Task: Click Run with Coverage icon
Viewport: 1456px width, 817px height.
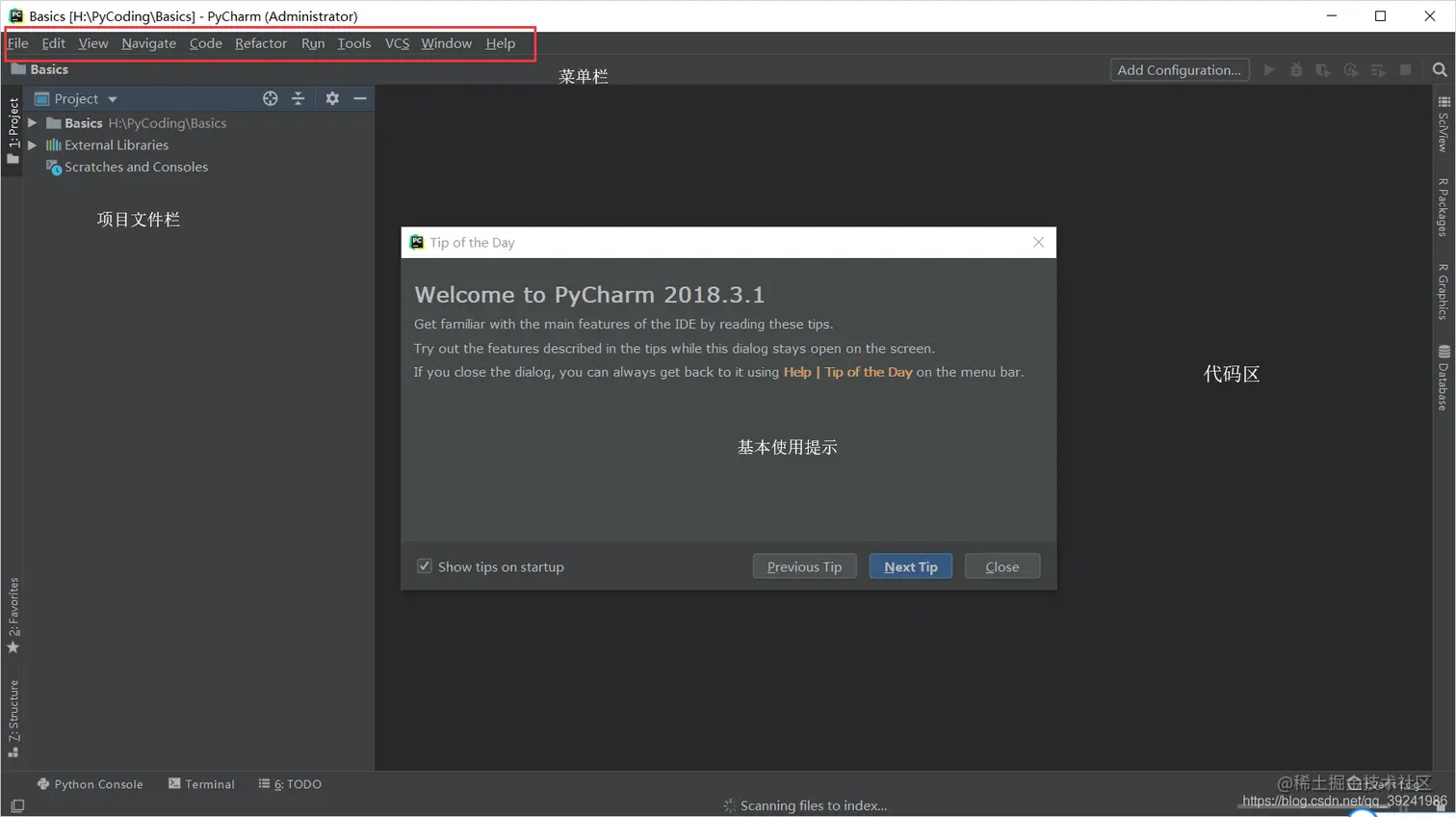Action: (x=1323, y=70)
